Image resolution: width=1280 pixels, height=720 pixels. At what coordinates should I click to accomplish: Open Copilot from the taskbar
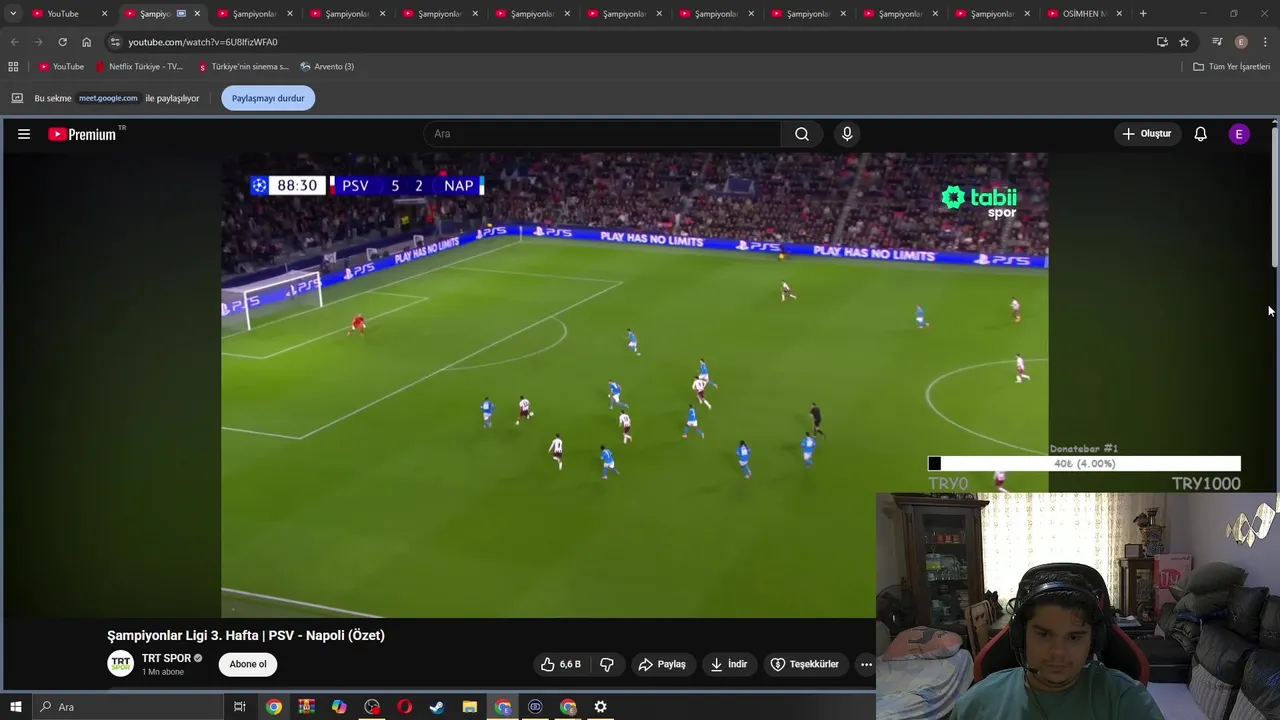pos(339,707)
